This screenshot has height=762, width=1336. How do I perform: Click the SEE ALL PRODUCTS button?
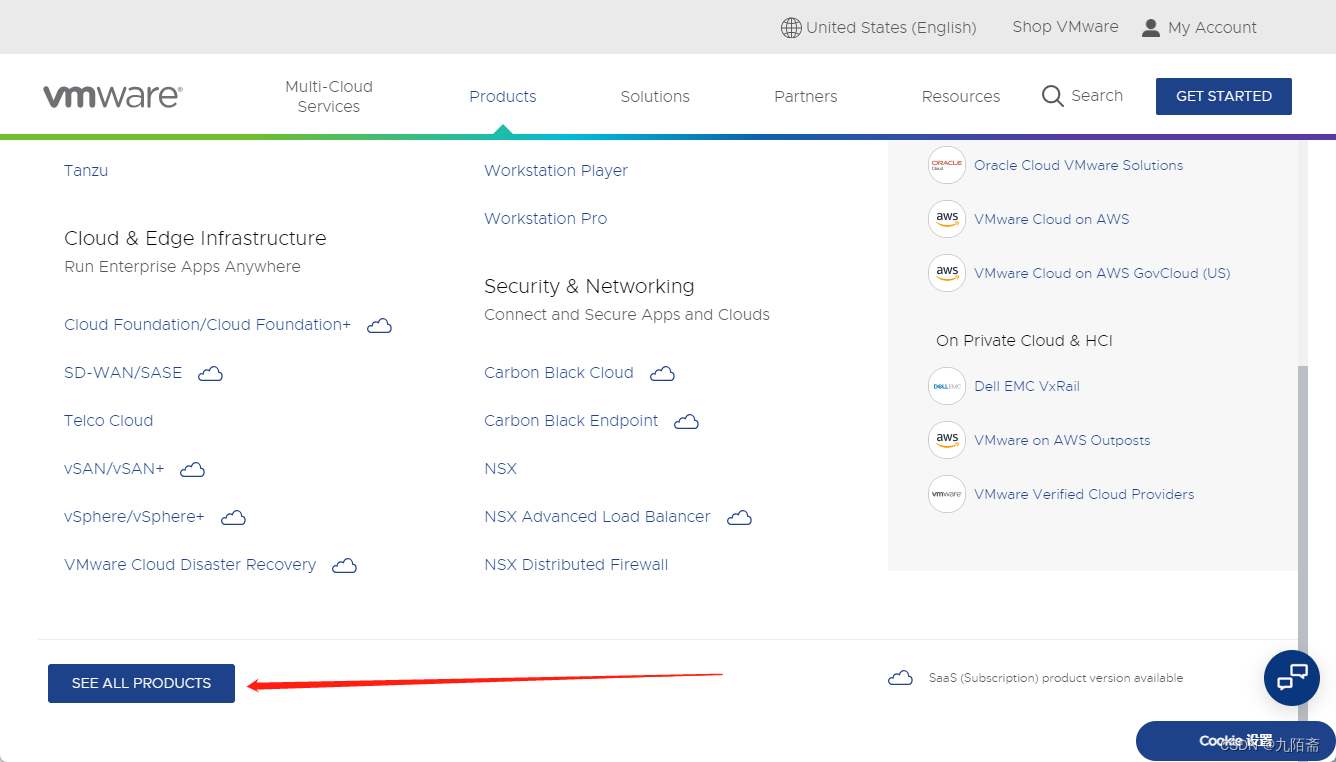(141, 683)
